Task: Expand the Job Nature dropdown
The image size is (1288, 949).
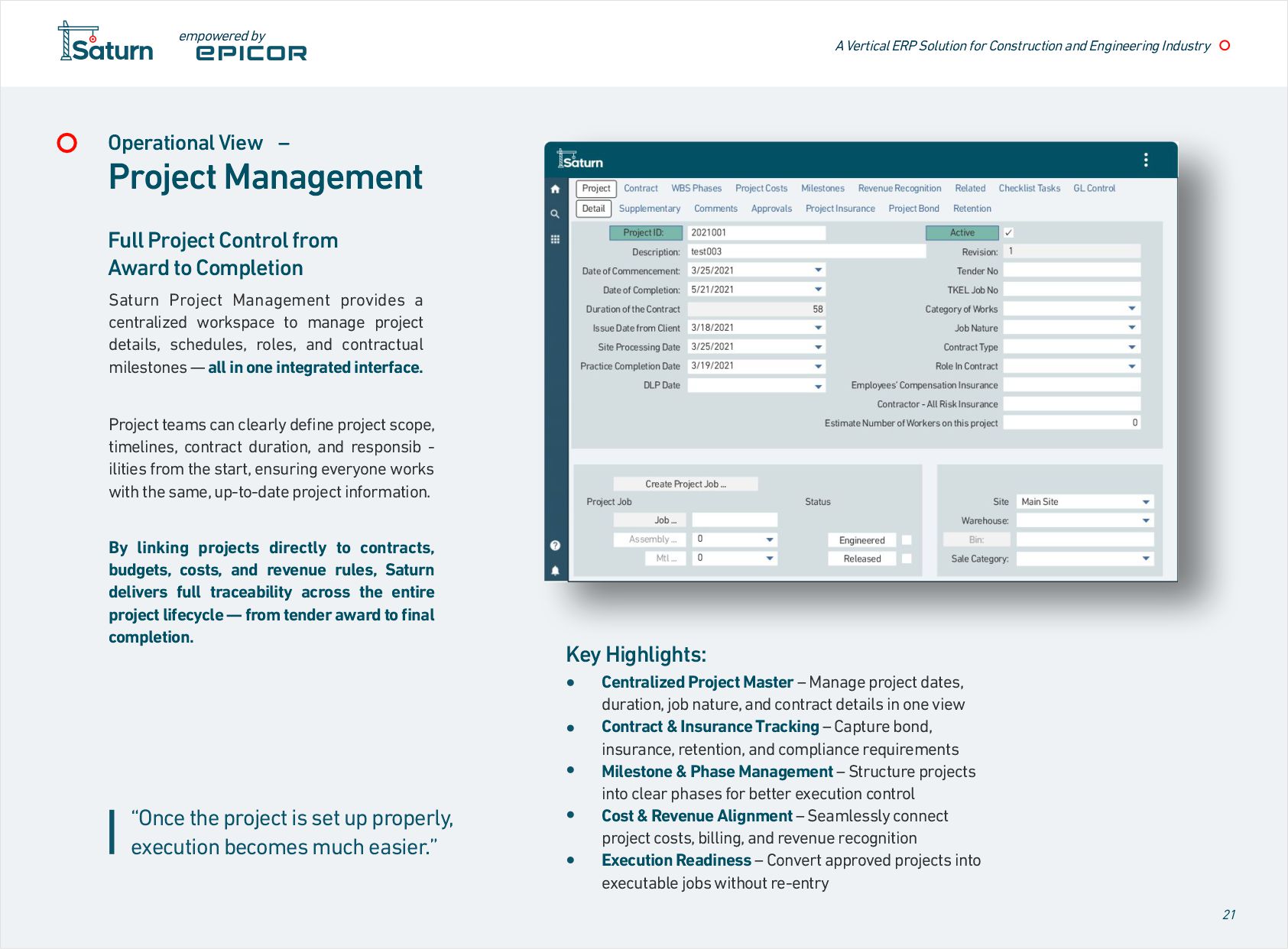Action: [1132, 328]
